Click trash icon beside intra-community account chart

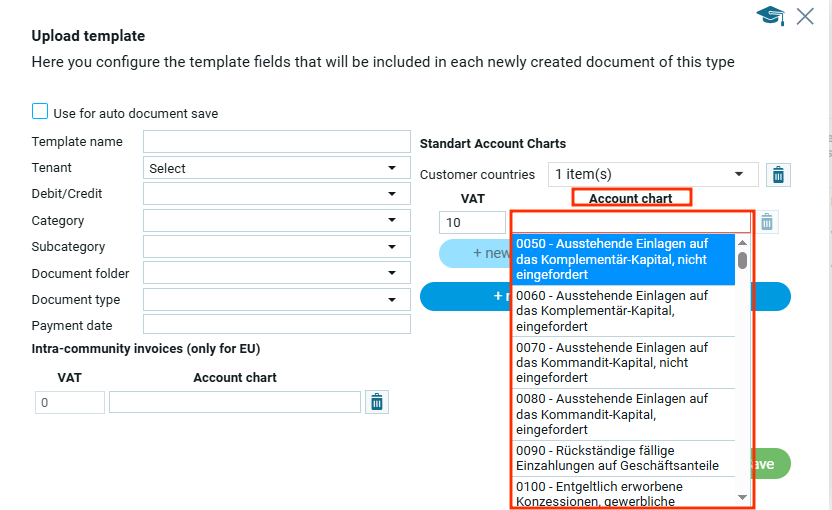point(377,402)
